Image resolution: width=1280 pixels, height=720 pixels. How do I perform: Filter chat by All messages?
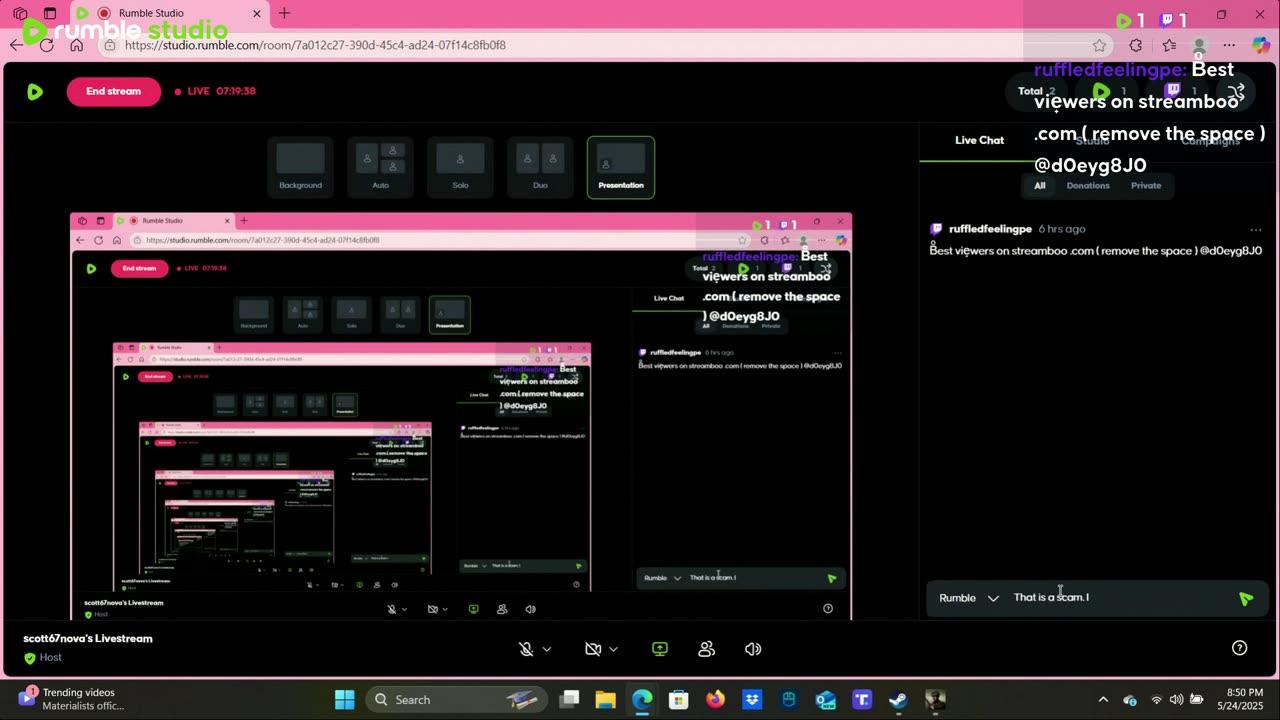pyautogui.click(x=1040, y=185)
